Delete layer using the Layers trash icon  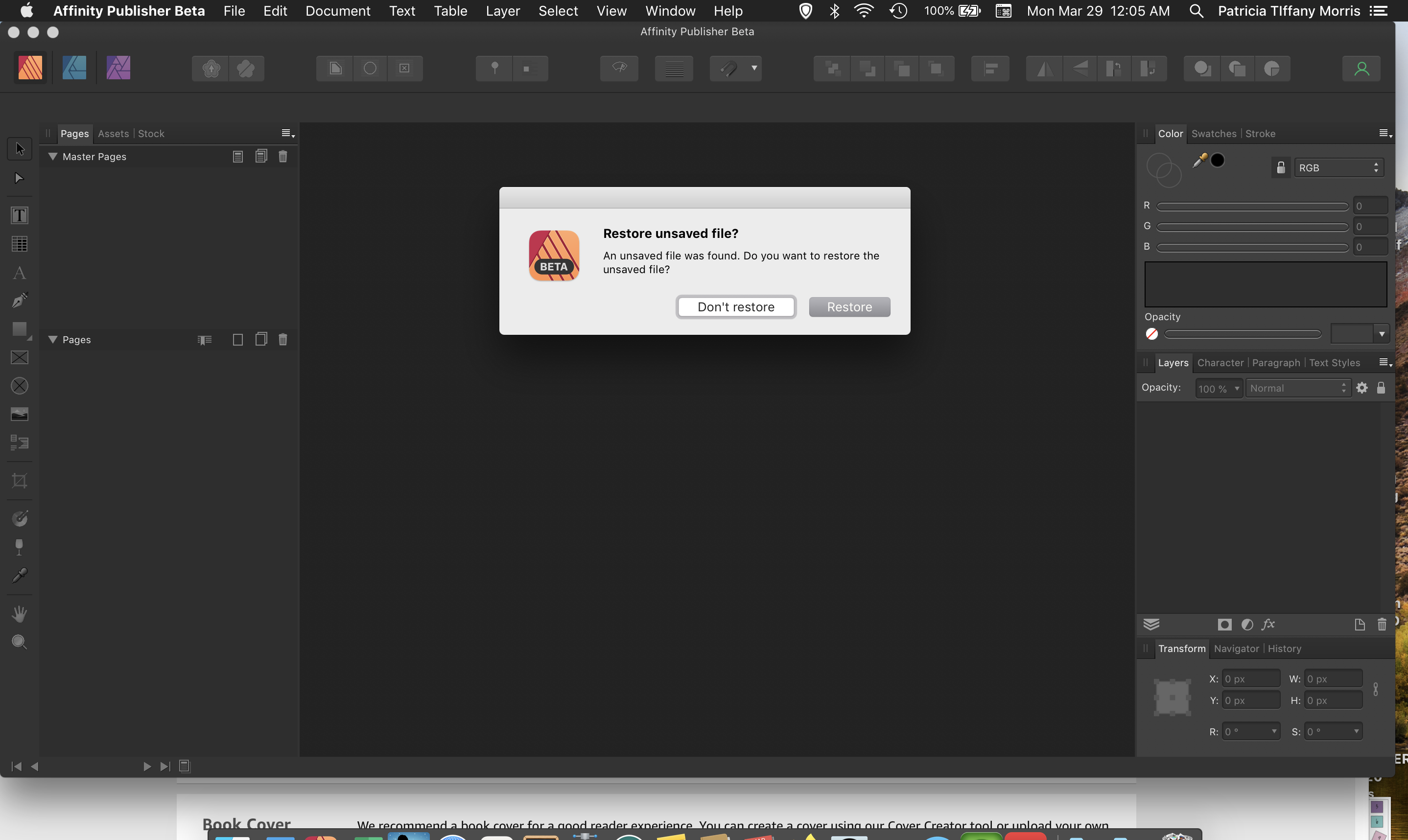tap(1382, 624)
